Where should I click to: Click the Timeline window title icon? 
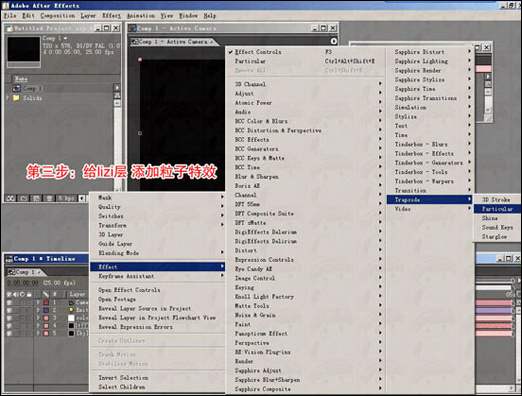tap(9, 259)
